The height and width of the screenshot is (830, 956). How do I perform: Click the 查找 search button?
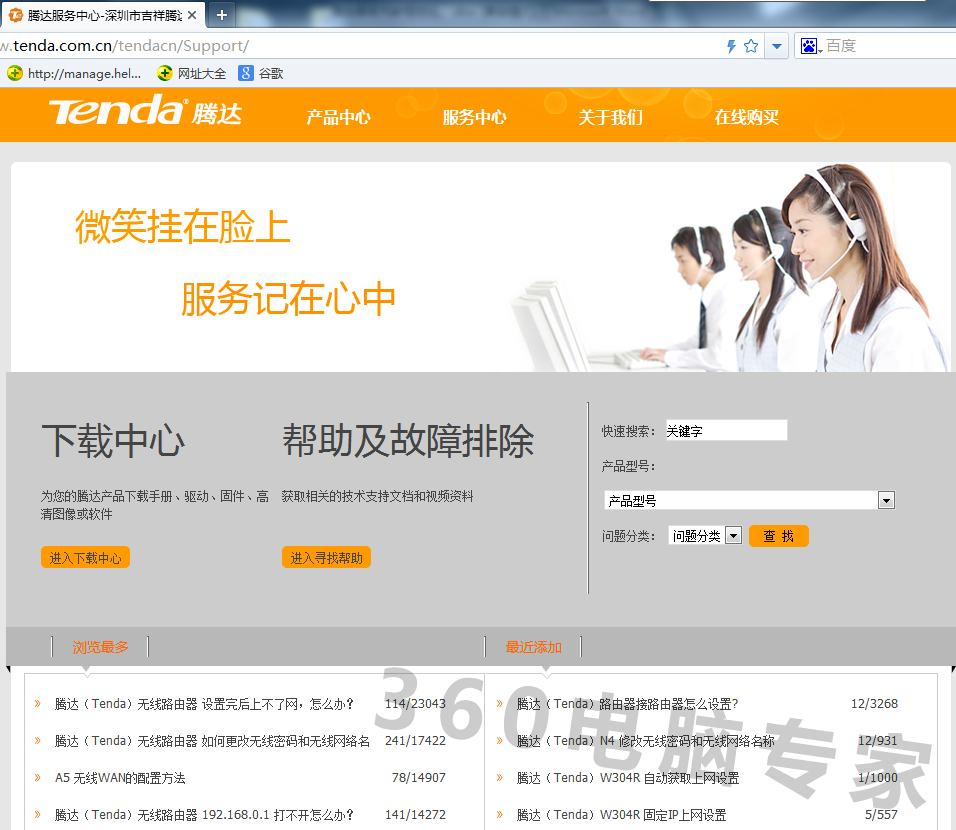[x=779, y=536]
